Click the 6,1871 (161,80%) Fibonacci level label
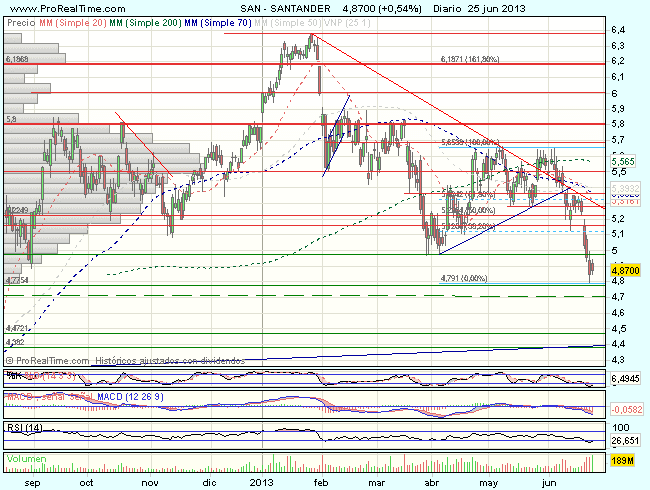650x490 pixels. (x=471, y=59)
